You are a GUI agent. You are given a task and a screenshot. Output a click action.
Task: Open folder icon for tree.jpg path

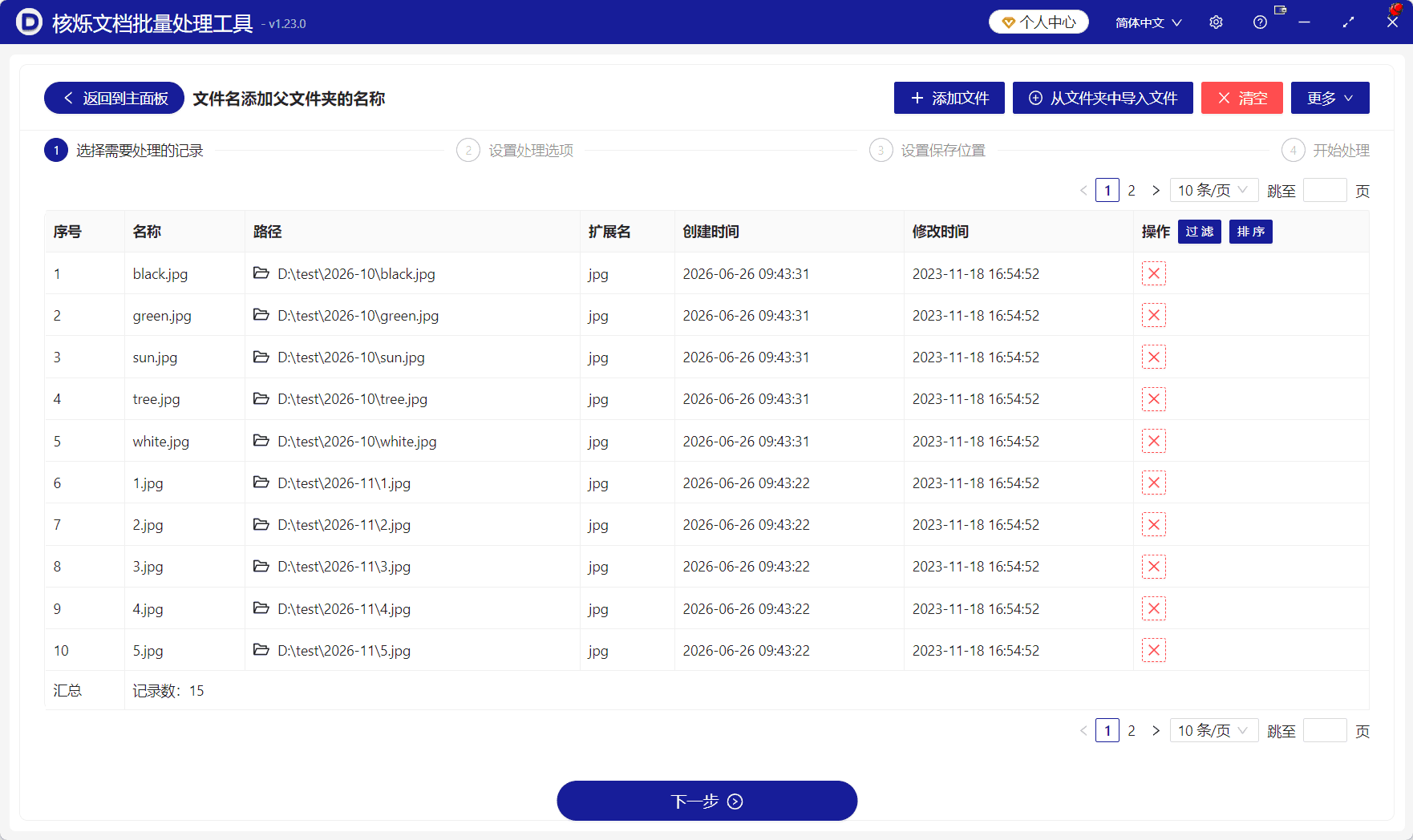[261, 398]
